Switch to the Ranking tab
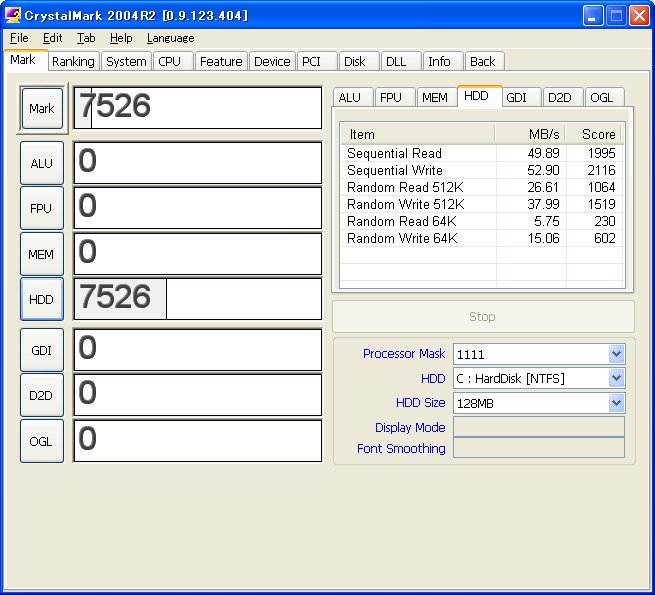The height and width of the screenshot is (595, 655). coord(73,61)
